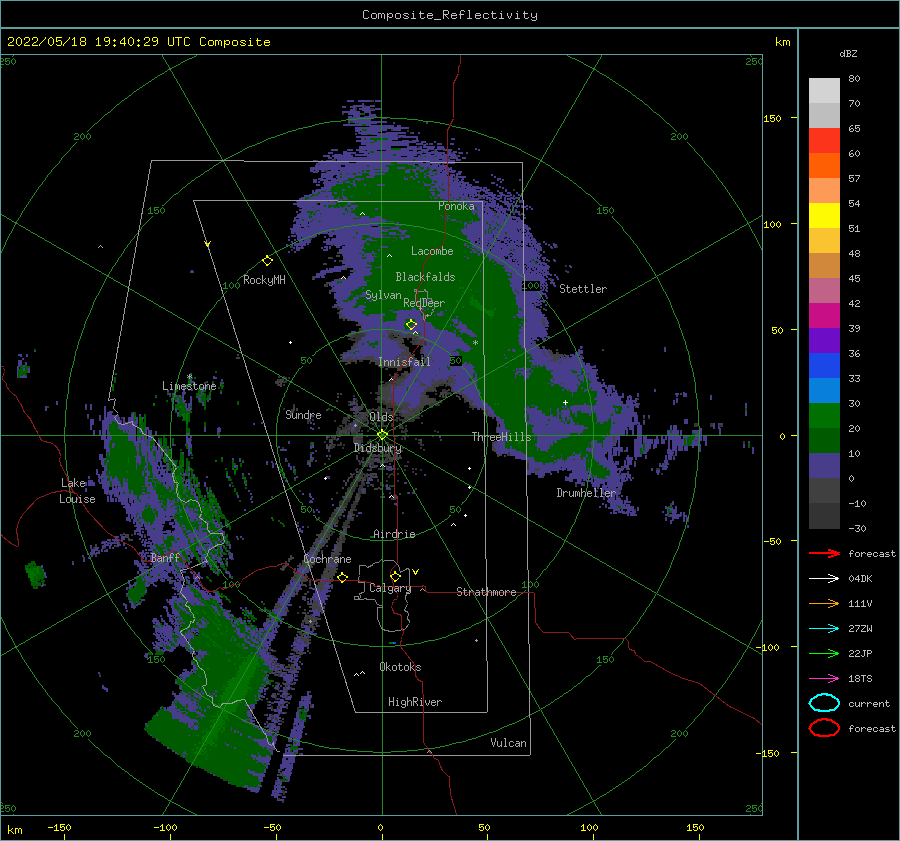Click the Lake Louise label

[x=77, y=491]
